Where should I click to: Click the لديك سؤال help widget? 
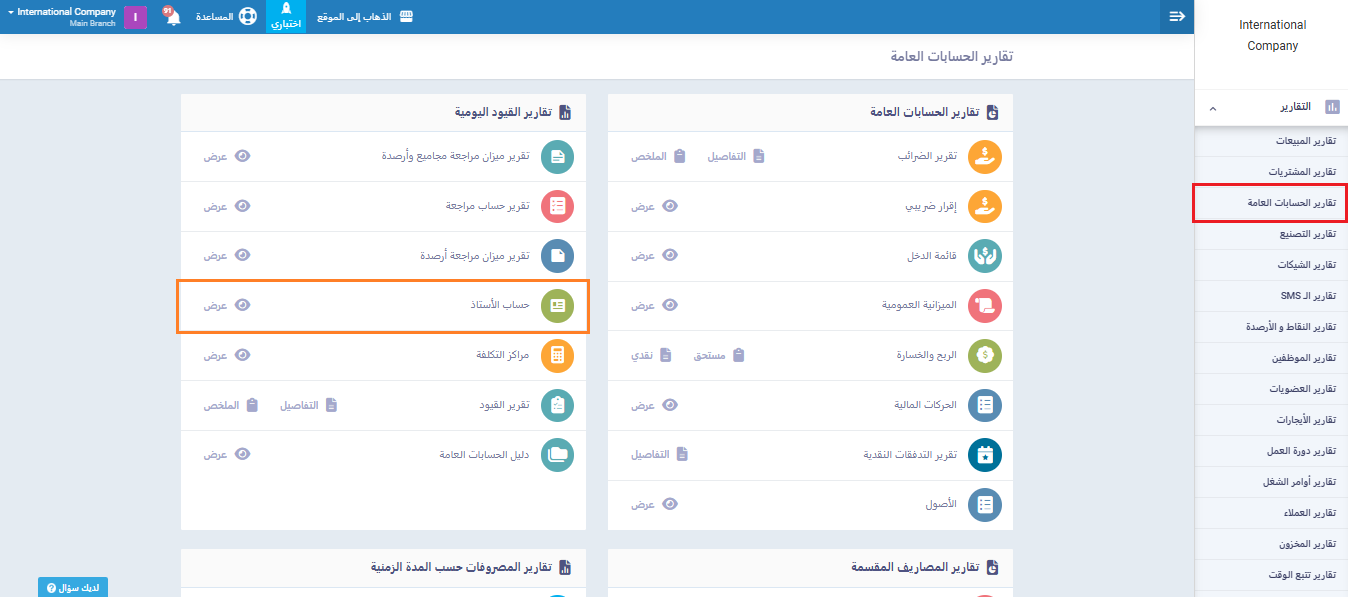click(x=73, y=588)
